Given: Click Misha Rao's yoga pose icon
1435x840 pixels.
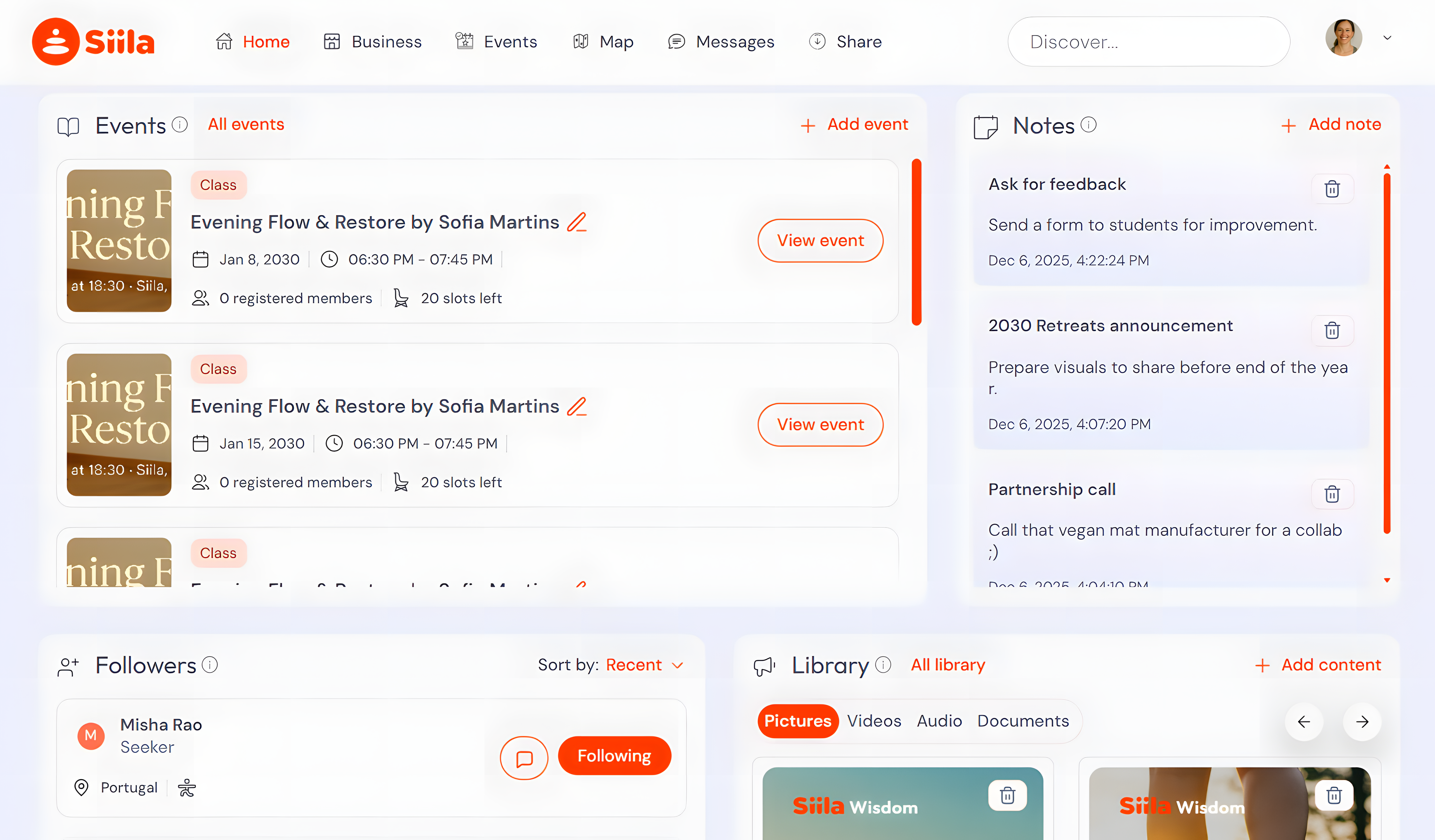Looking at the screenshot, I should pyautogui.click(x=187, y=788).
